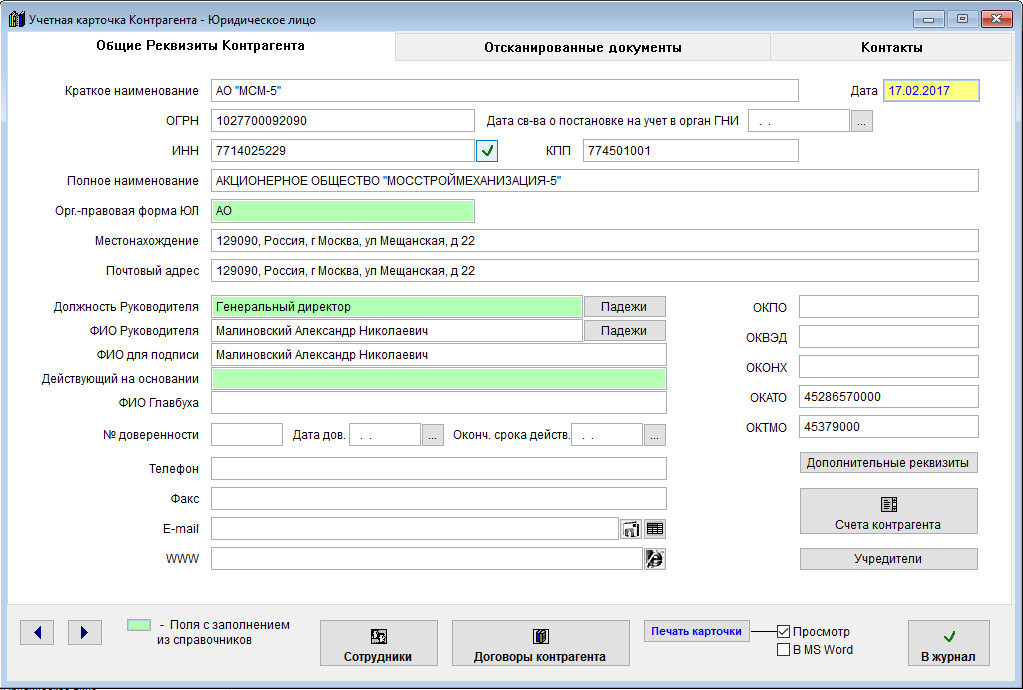The image size is (1023, 690).
Task: Switch to Отсканированные документы tab
Action: (582, 47)
